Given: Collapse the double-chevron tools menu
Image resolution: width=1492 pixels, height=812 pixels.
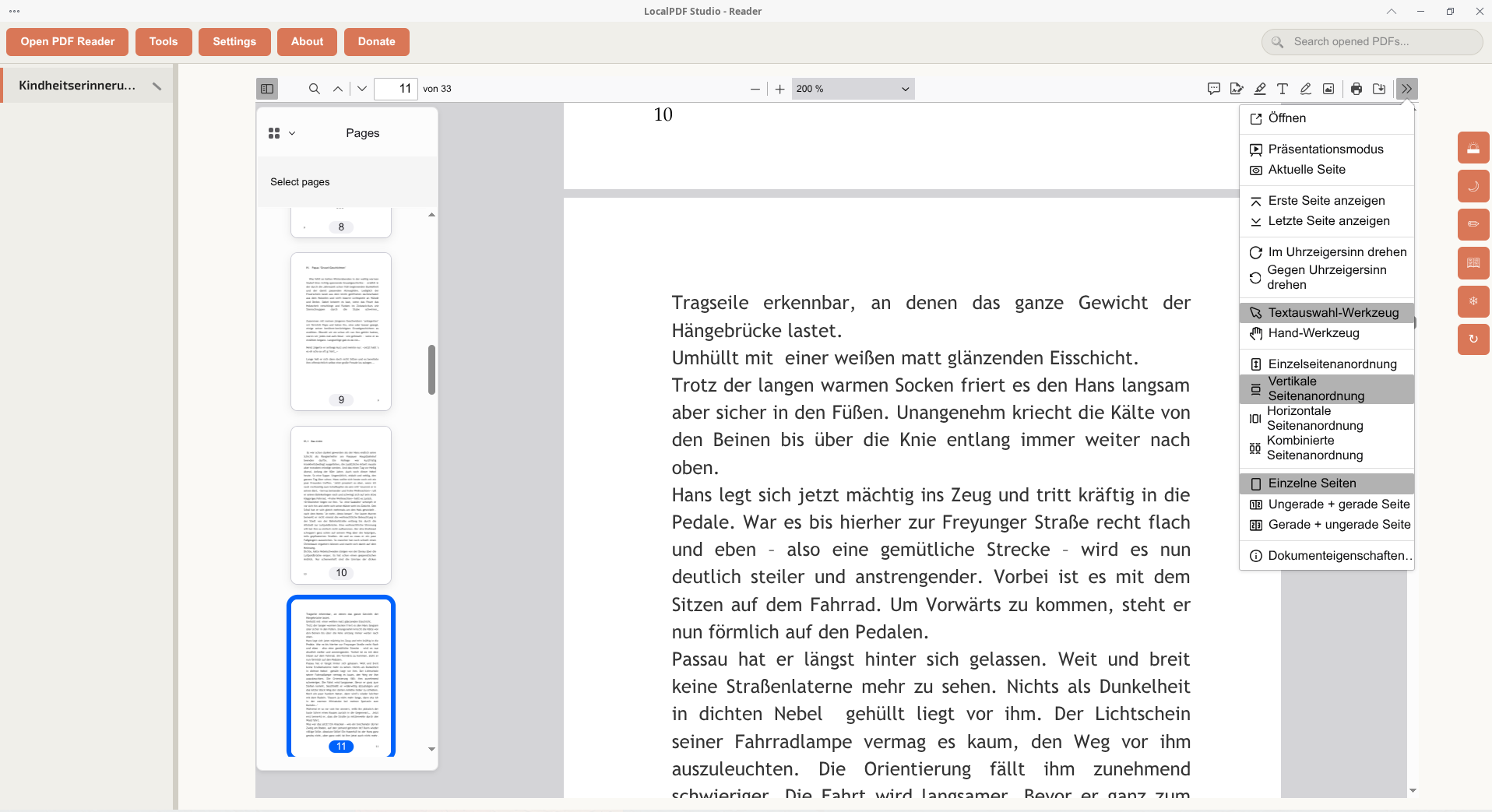Looking at the screenshot, I should [1406, 89].
